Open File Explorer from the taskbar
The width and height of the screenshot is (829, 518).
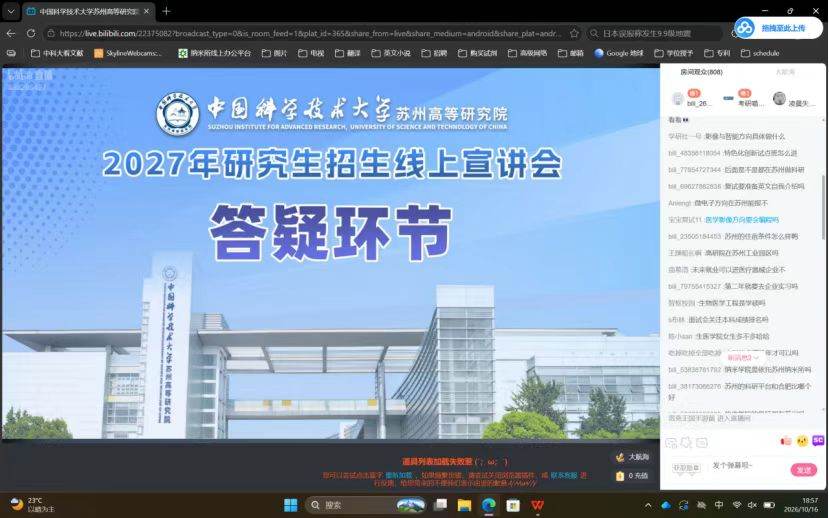point(464,505)
